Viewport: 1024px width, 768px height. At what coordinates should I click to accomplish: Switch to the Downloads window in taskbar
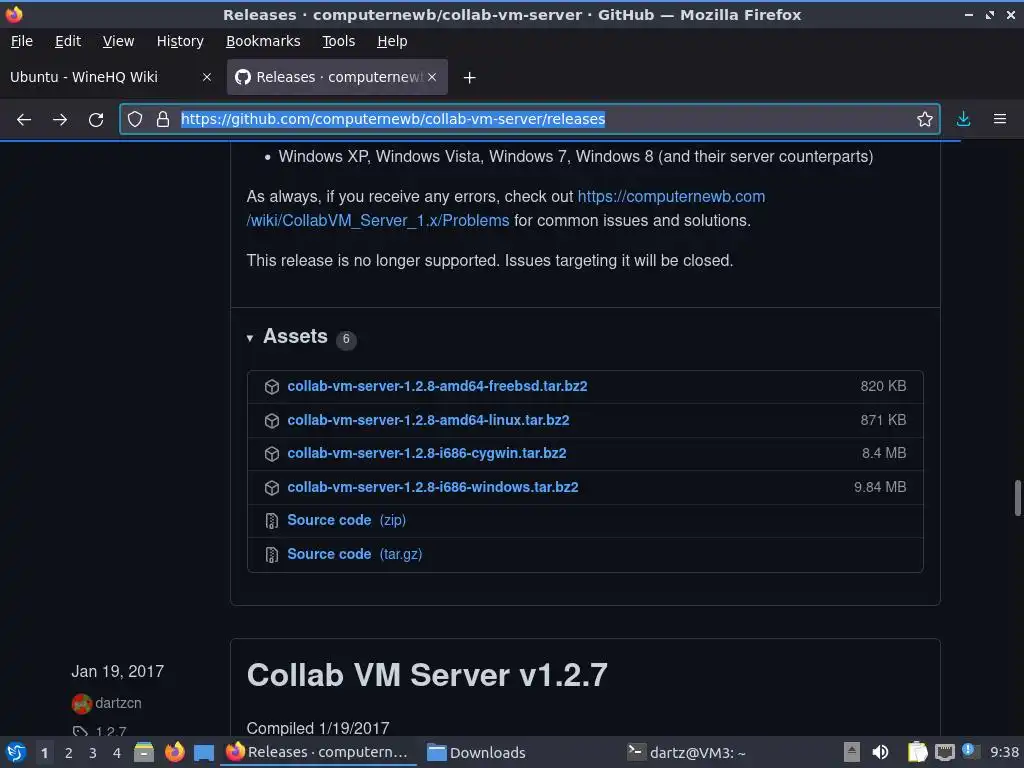pos(476,753)
